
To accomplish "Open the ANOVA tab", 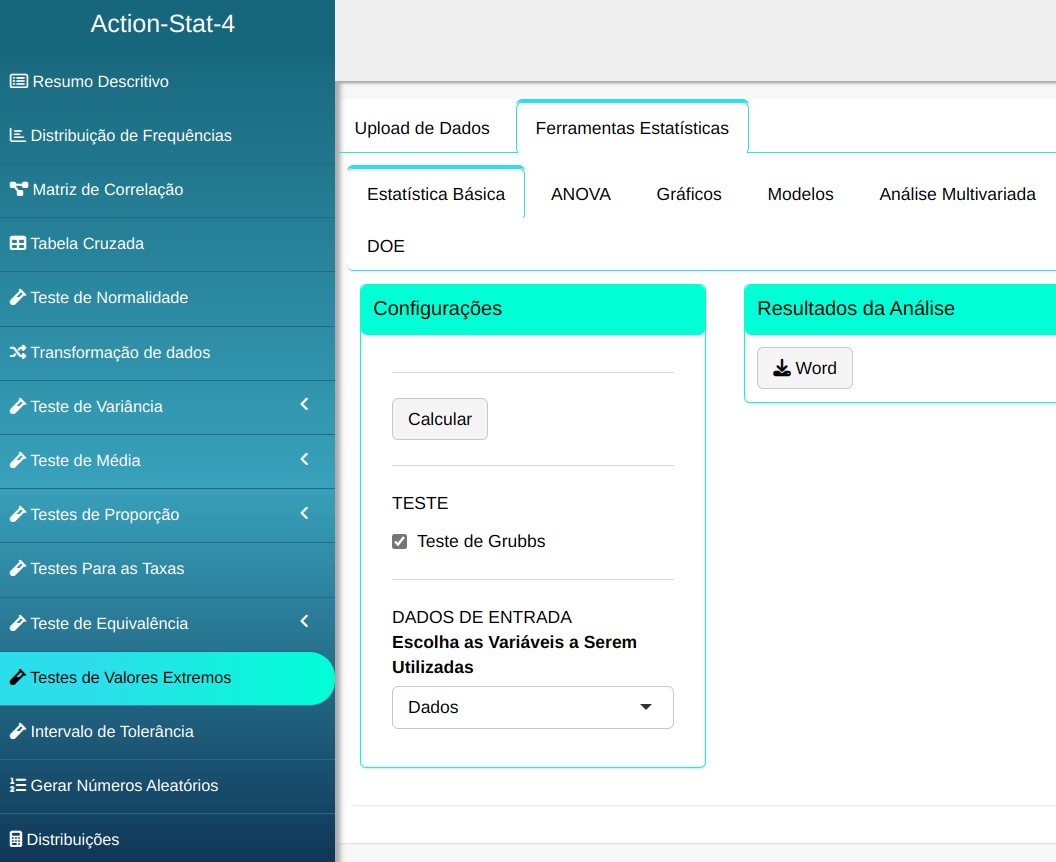I will click(580, 194).
